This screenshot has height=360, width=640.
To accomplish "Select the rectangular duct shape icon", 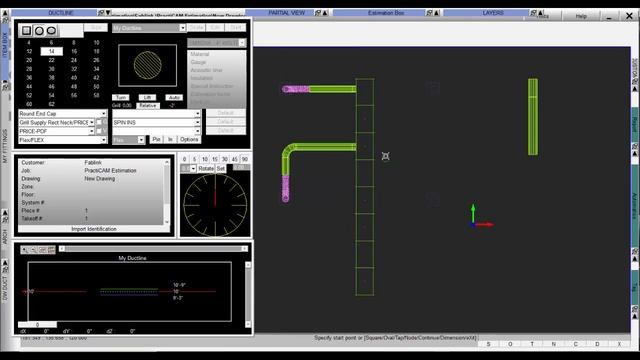I will [27, 31].
